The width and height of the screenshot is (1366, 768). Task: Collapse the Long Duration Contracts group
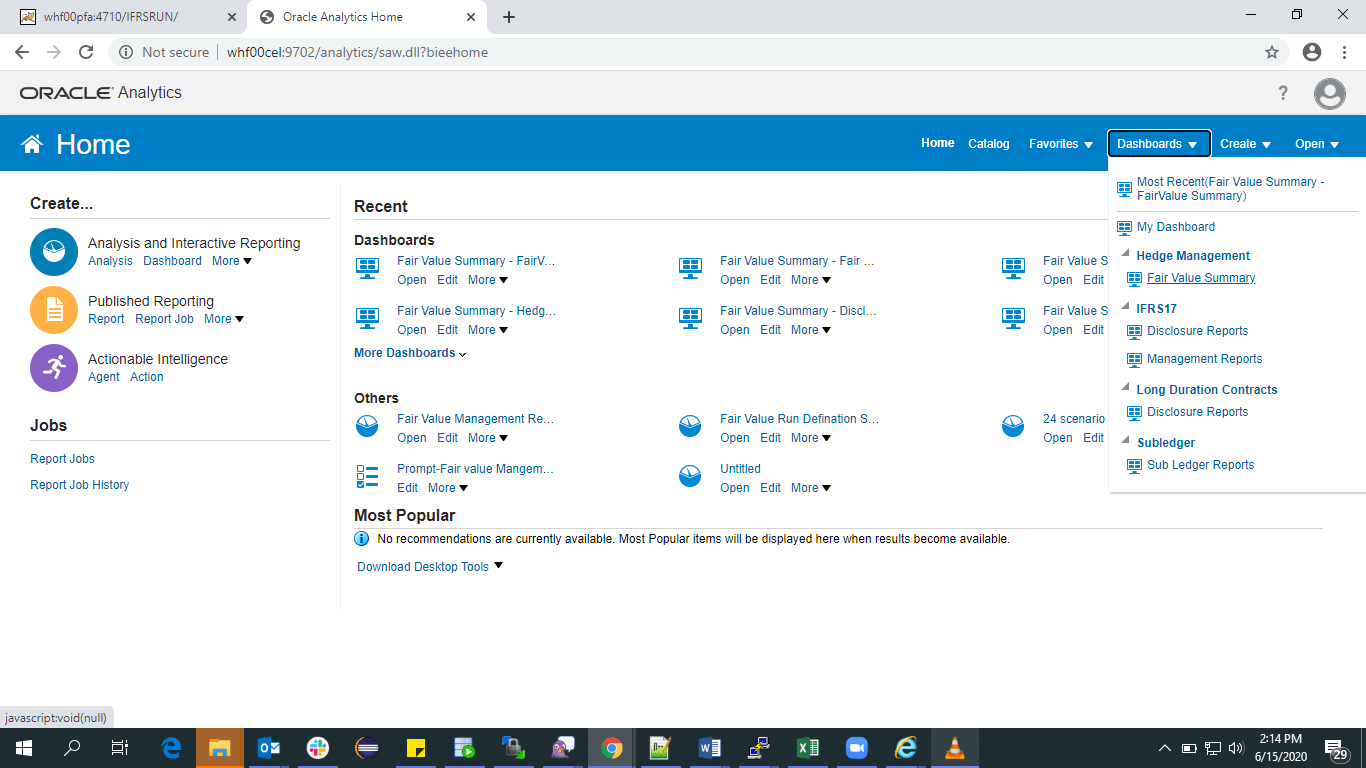1124,389
